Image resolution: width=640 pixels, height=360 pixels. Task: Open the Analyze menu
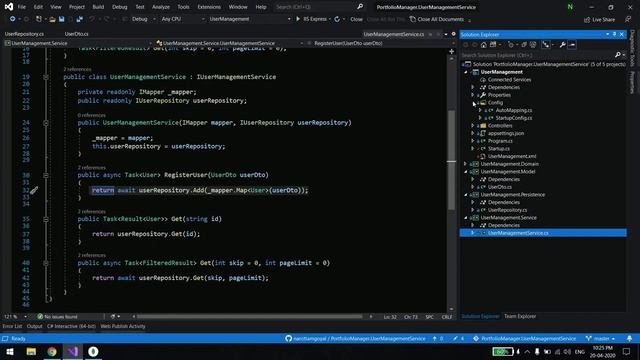160,7
